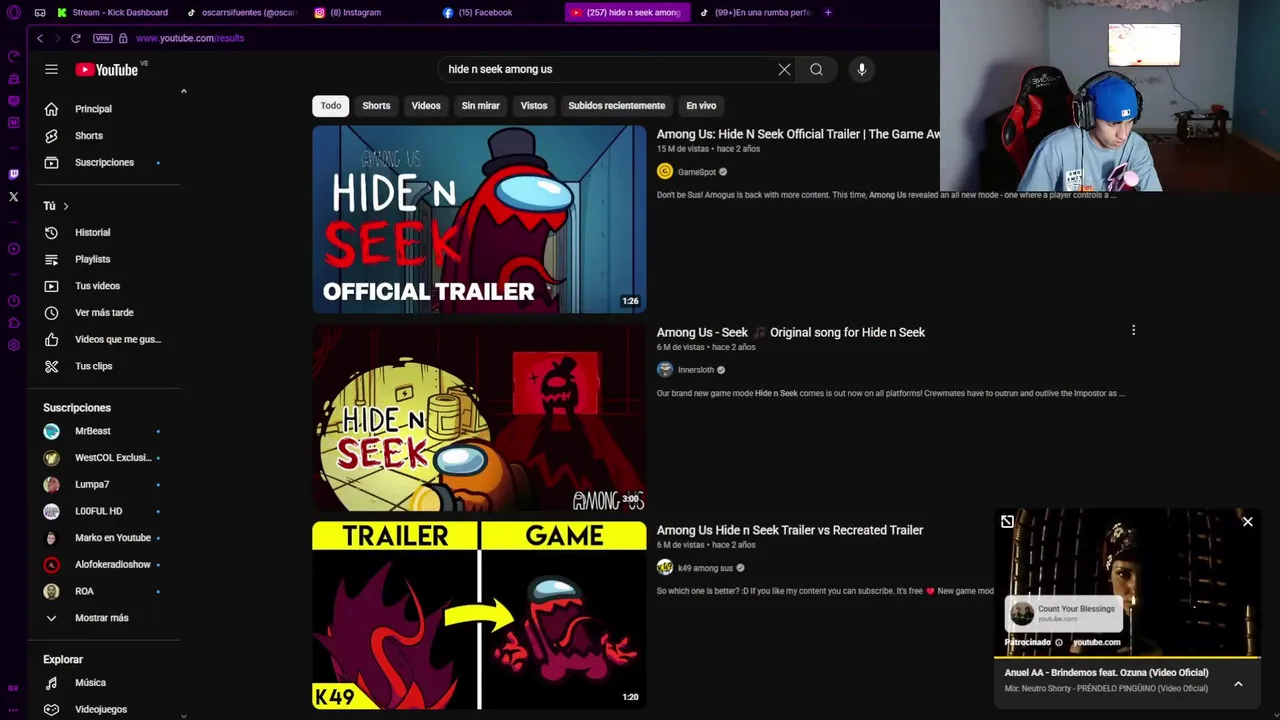Click Innersloth channel avatar
Viewport: 1280px width, 720px height.
click(665, 370)
